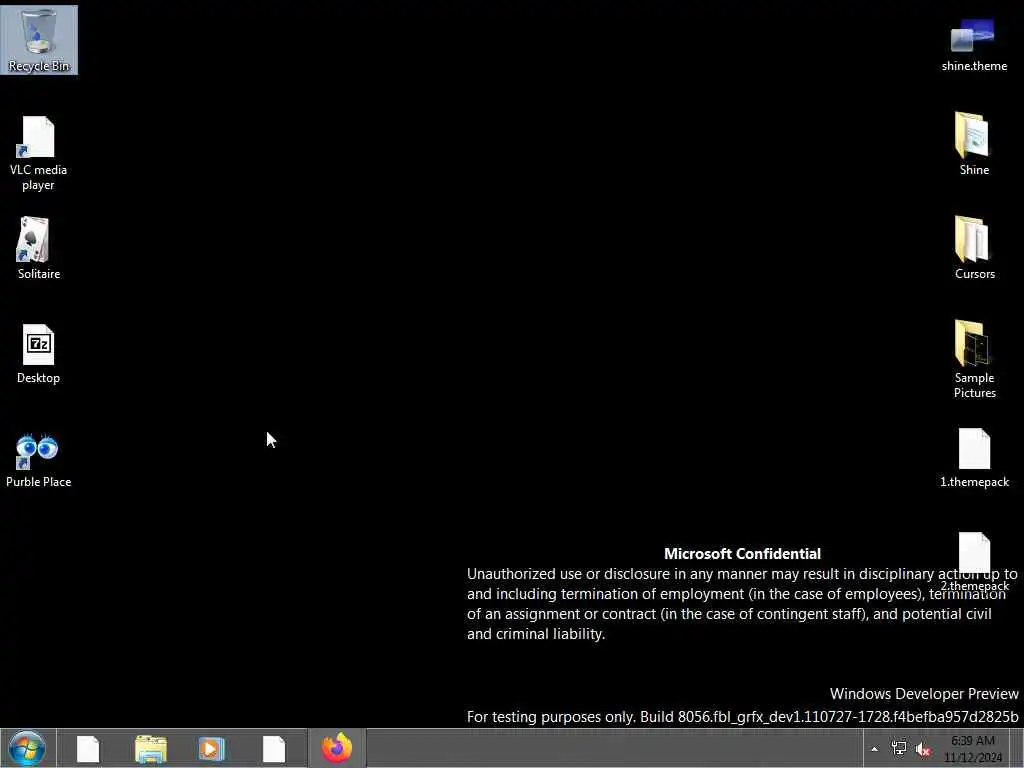The height and width of the screenshot is (768, 1024).
Task: Switch to Firefox on the taskbar
Action: [x=337, y=748]
